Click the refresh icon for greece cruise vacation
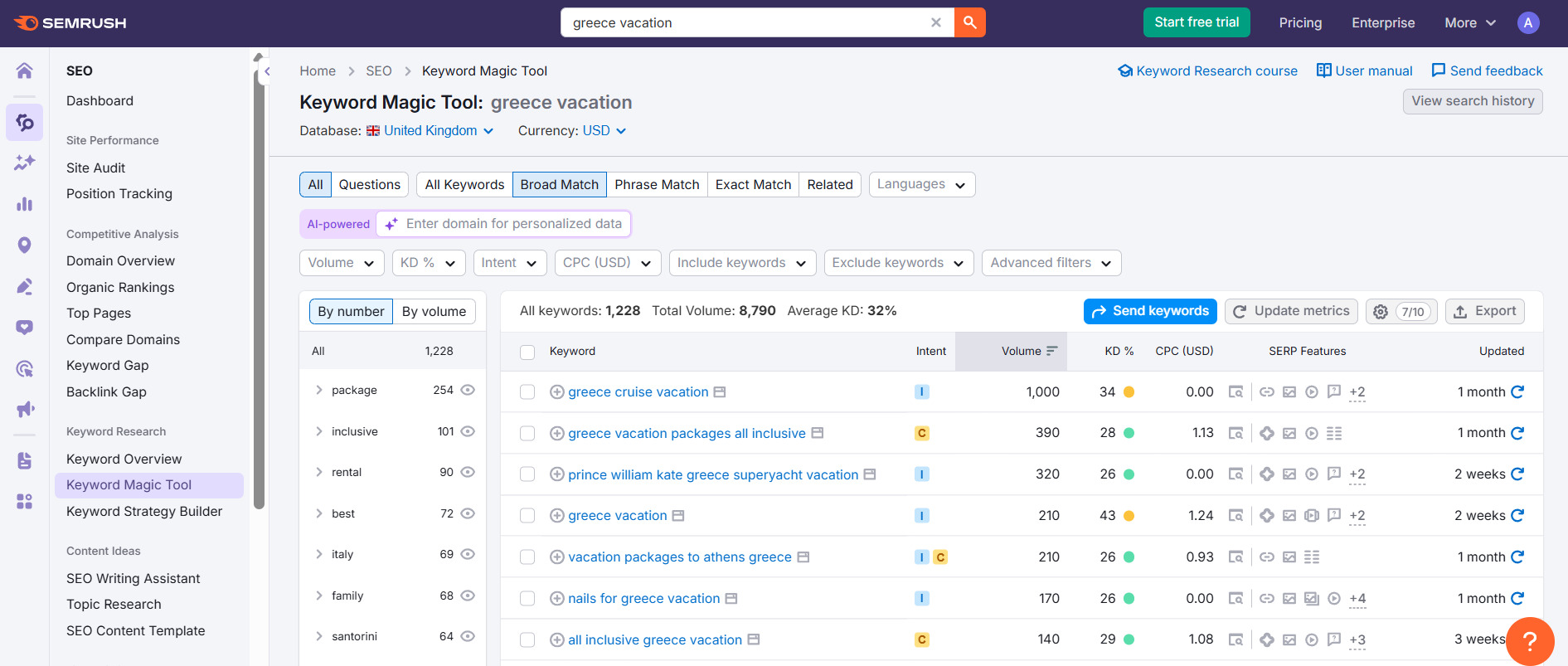This screenshot has height=666, width=1568. tap(1517, 391)
